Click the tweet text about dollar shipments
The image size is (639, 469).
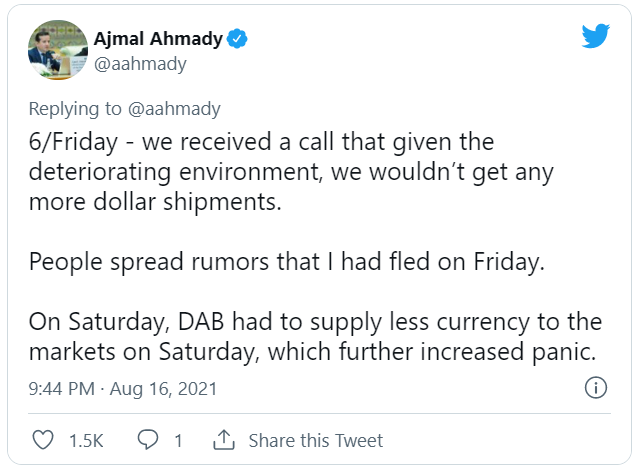291,172
